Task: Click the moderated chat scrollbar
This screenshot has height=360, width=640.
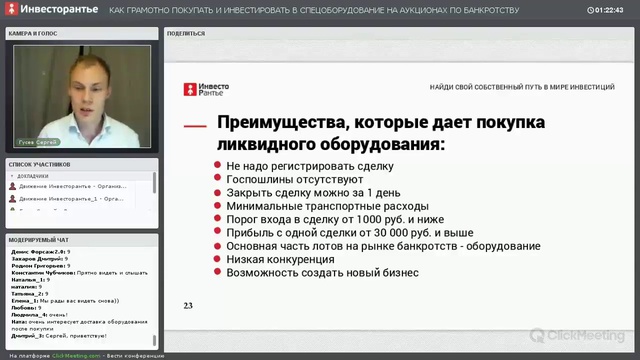Action: [154, 340]
